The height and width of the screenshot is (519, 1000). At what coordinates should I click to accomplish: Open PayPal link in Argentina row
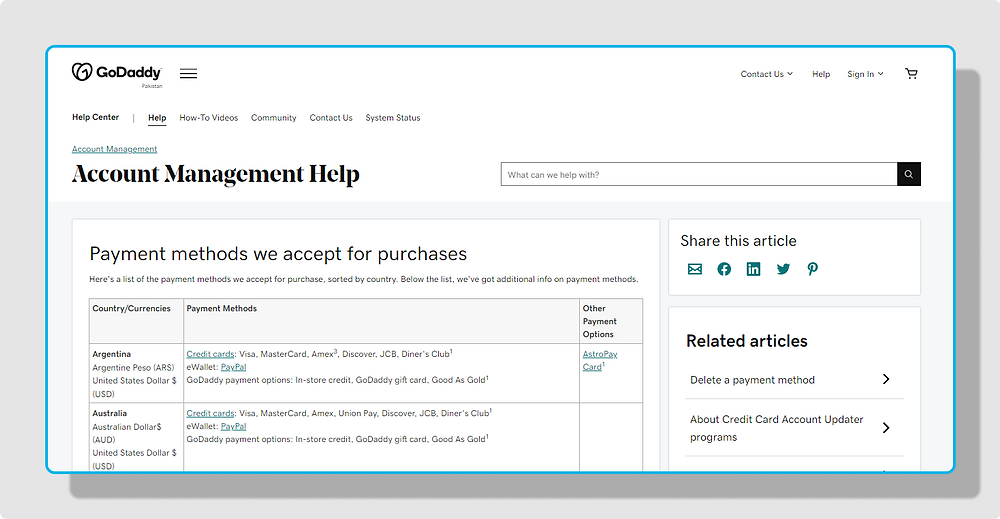pyautogui.click(x=233, y=367)
